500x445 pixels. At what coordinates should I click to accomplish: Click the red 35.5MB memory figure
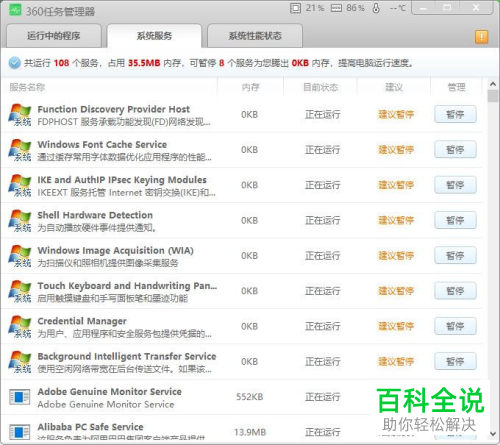click(144, 63)
